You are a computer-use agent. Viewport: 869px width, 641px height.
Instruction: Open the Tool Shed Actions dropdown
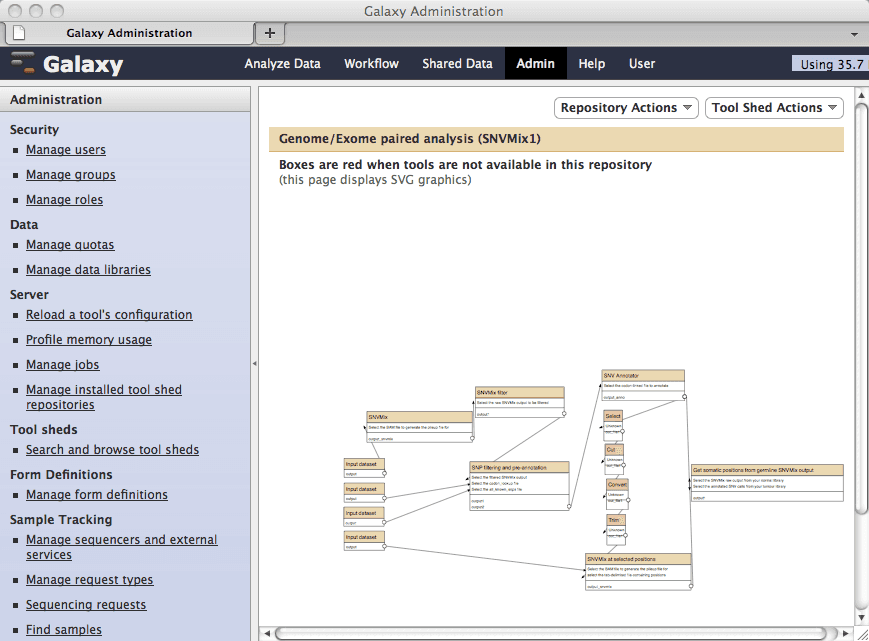coord(775,108)
